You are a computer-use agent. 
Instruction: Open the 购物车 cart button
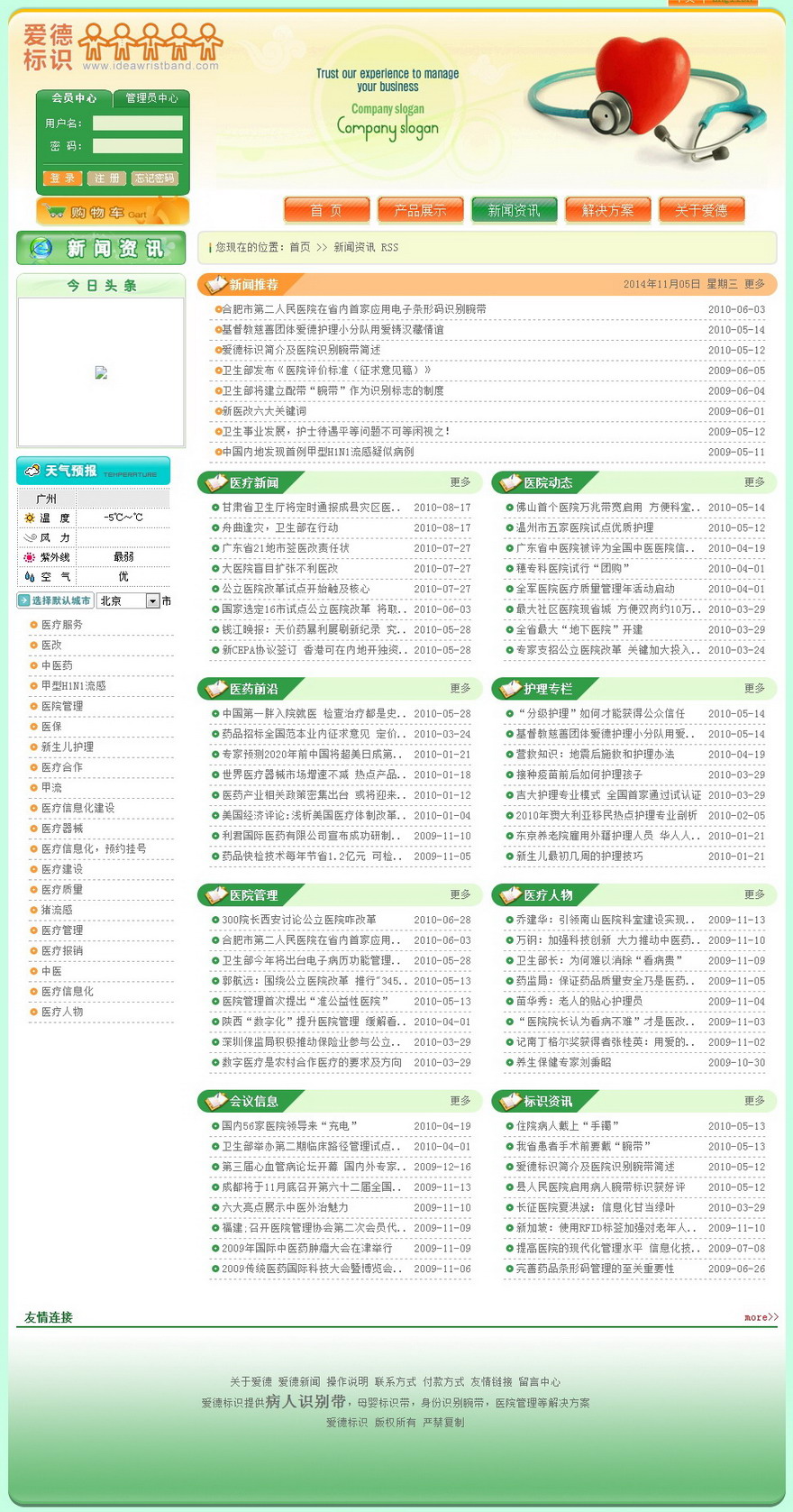[x=113, y=212]
